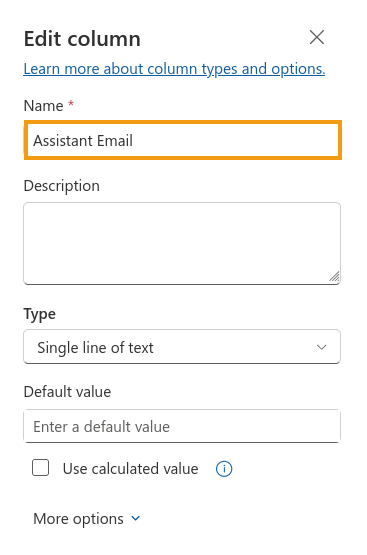Click the Description label

click(x=62, y=186)
